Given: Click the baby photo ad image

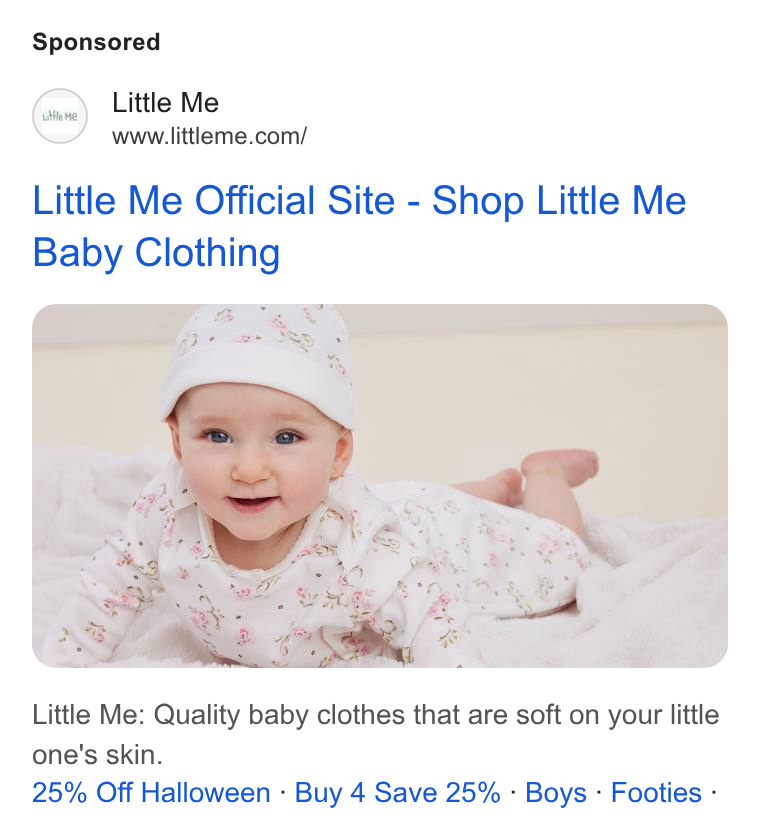Looking at the screenshot, I should click(380, 486).
